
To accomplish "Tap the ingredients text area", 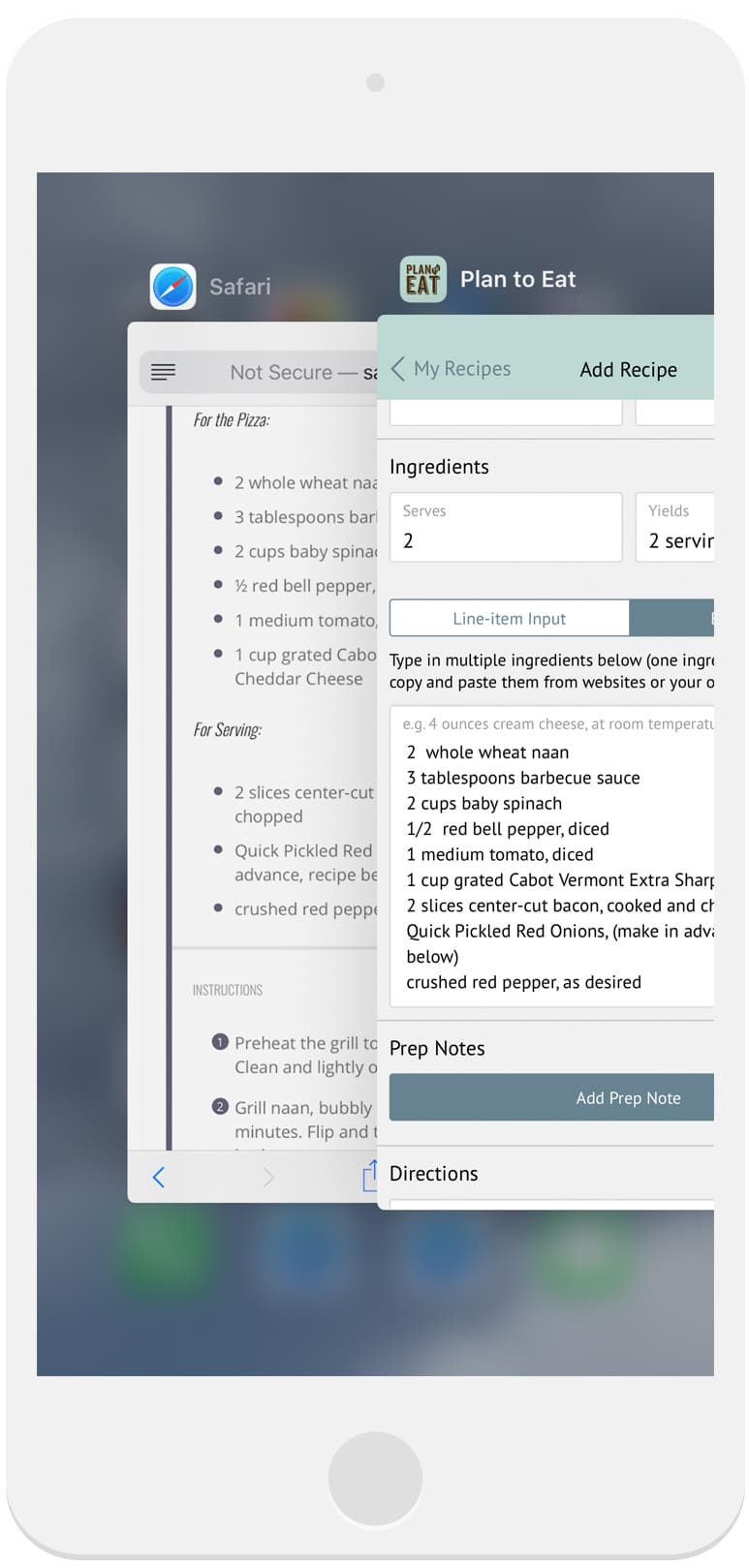I will (552, 856).
